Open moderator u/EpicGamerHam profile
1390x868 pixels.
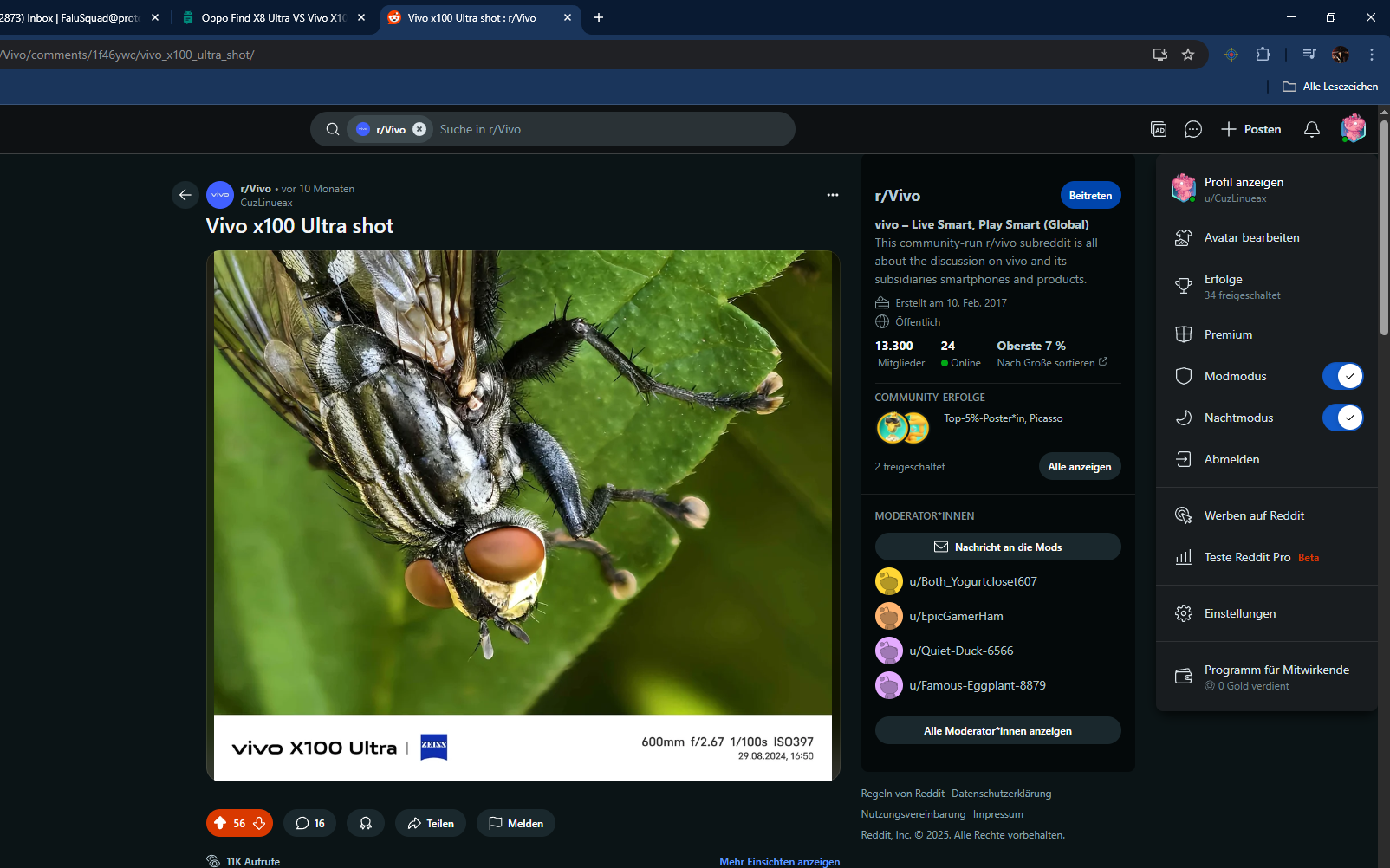[x=939, y=616]
